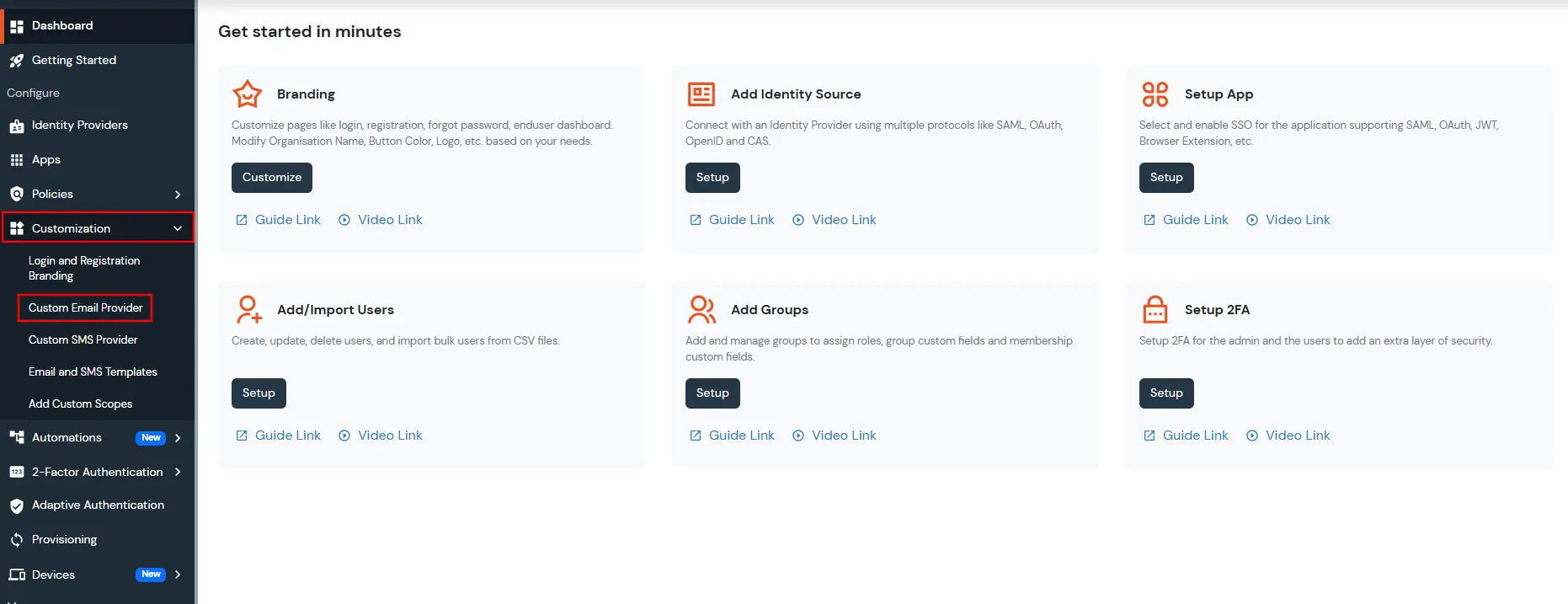Click the Dashboard grid icon

(x=17, y=26)
